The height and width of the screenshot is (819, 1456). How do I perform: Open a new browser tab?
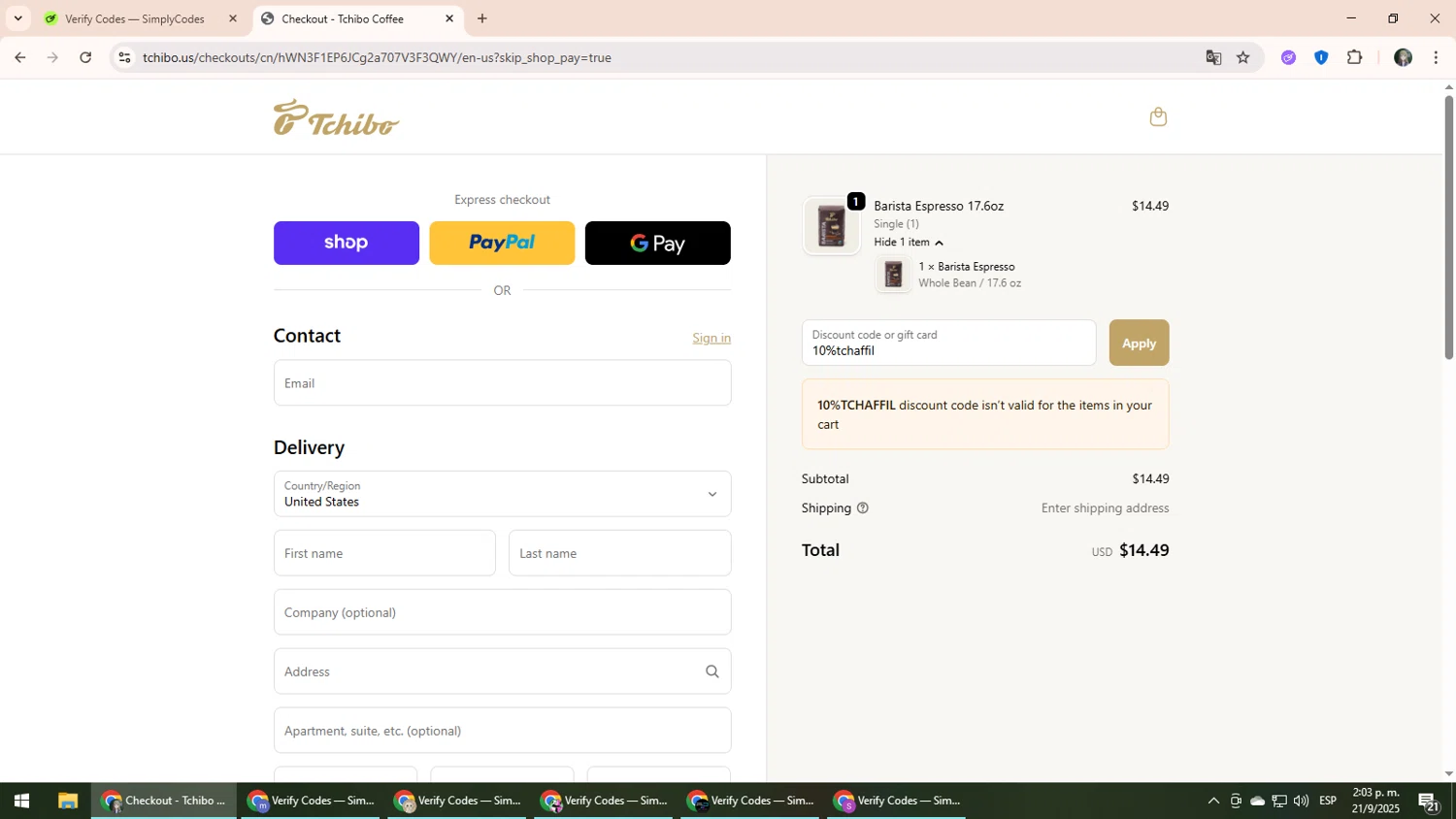coord(482,18)
